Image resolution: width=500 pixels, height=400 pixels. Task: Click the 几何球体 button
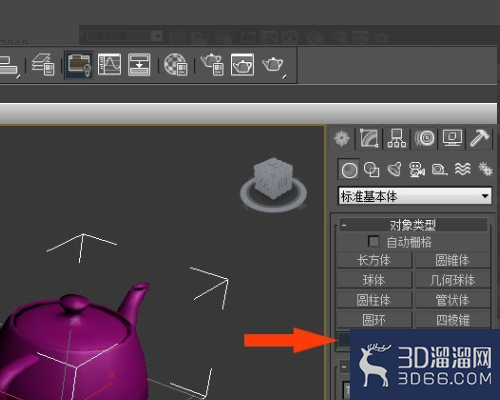pyautogui.click(x=453, y=280)
